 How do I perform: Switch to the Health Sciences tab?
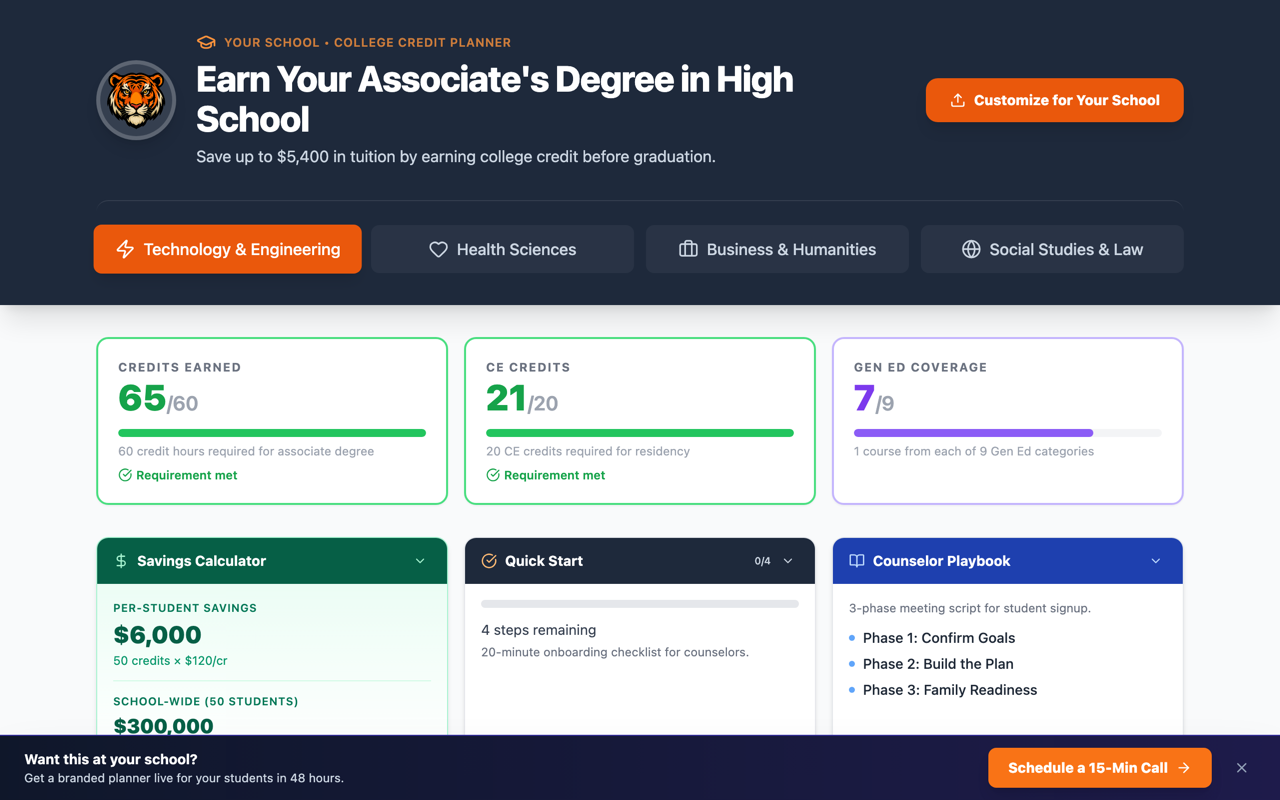coord(502,249)
